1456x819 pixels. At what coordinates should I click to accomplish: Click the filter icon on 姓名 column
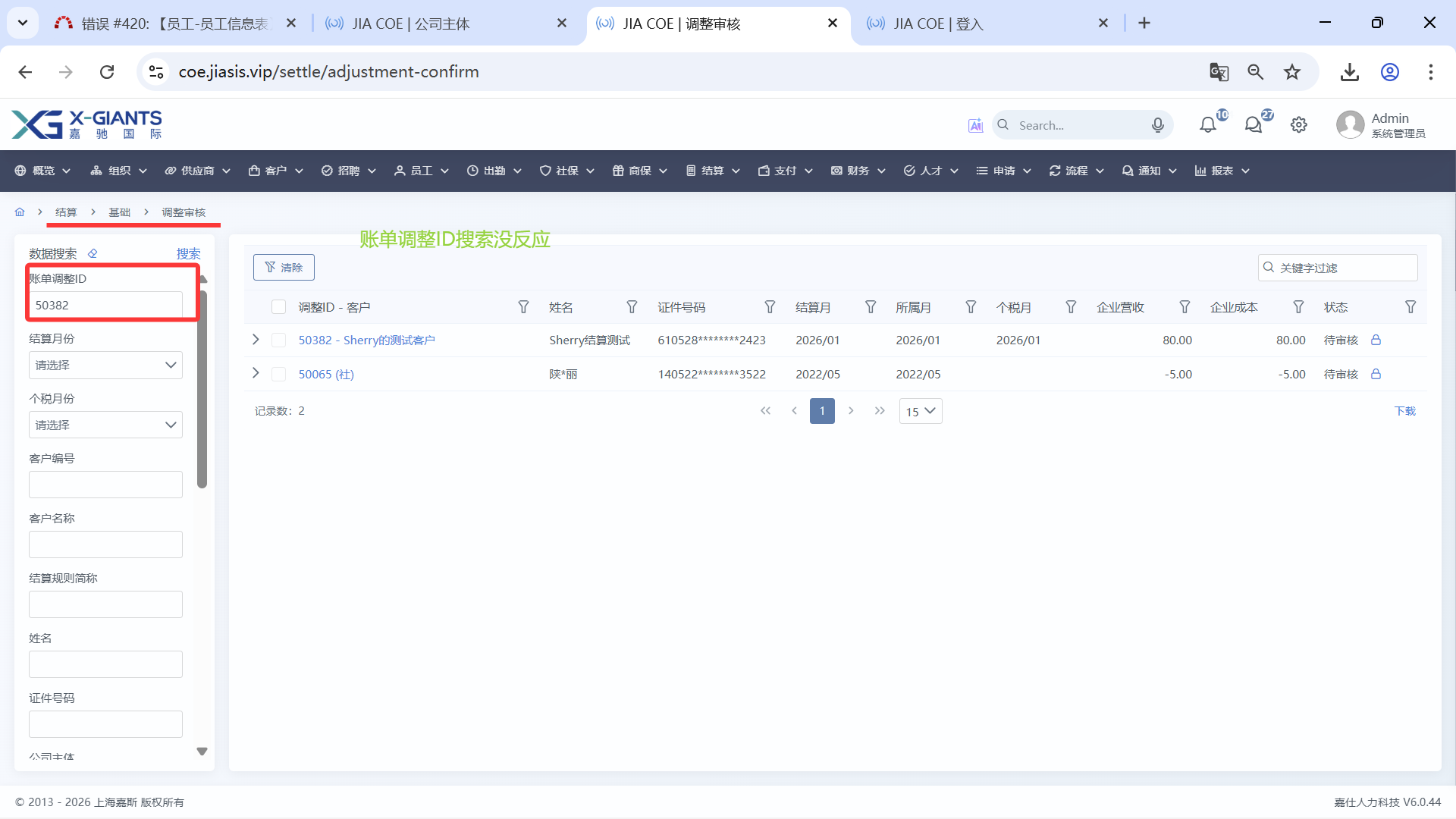pos(632,307)
